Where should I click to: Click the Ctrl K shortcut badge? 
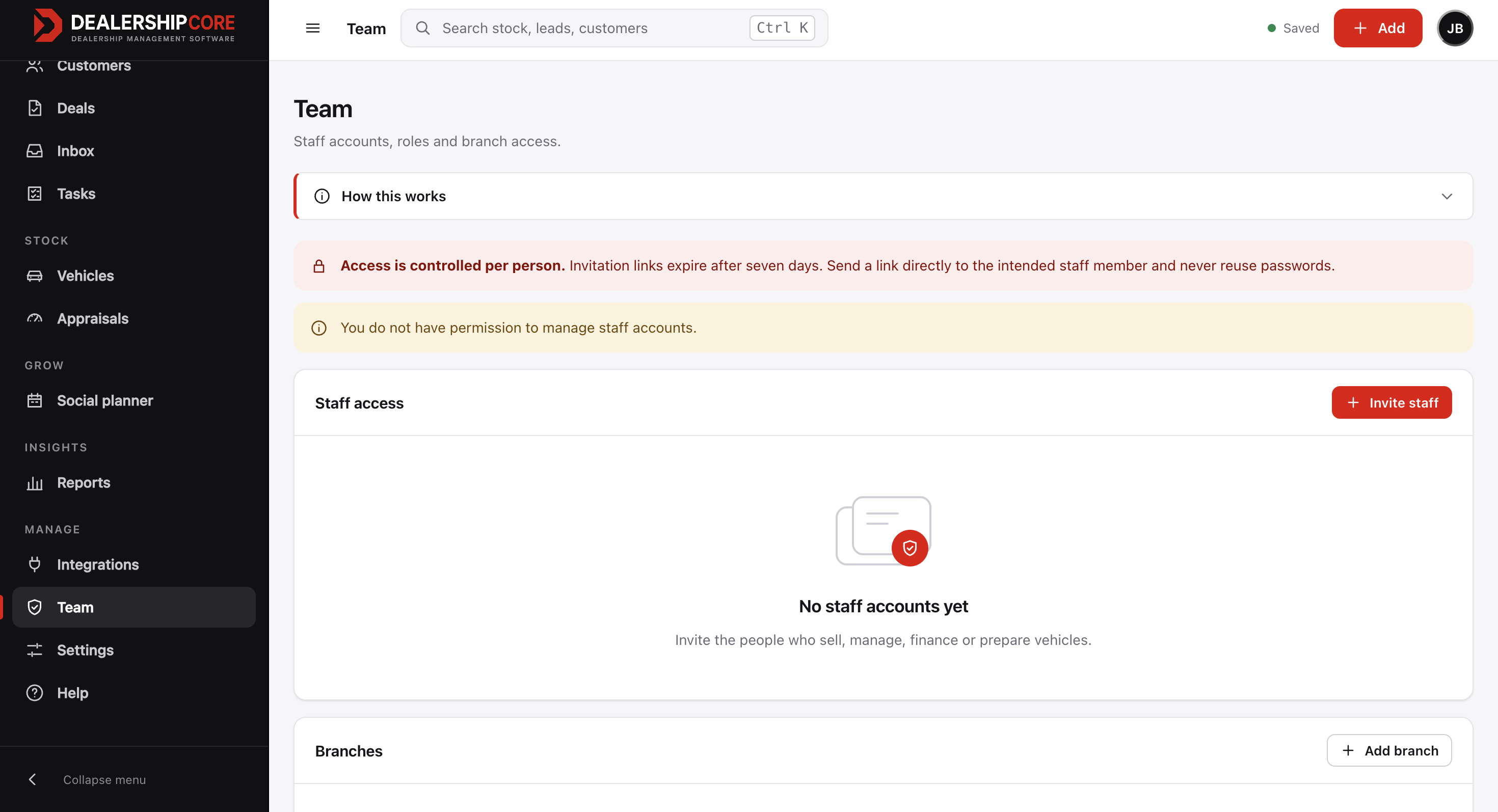click(782, 28)
